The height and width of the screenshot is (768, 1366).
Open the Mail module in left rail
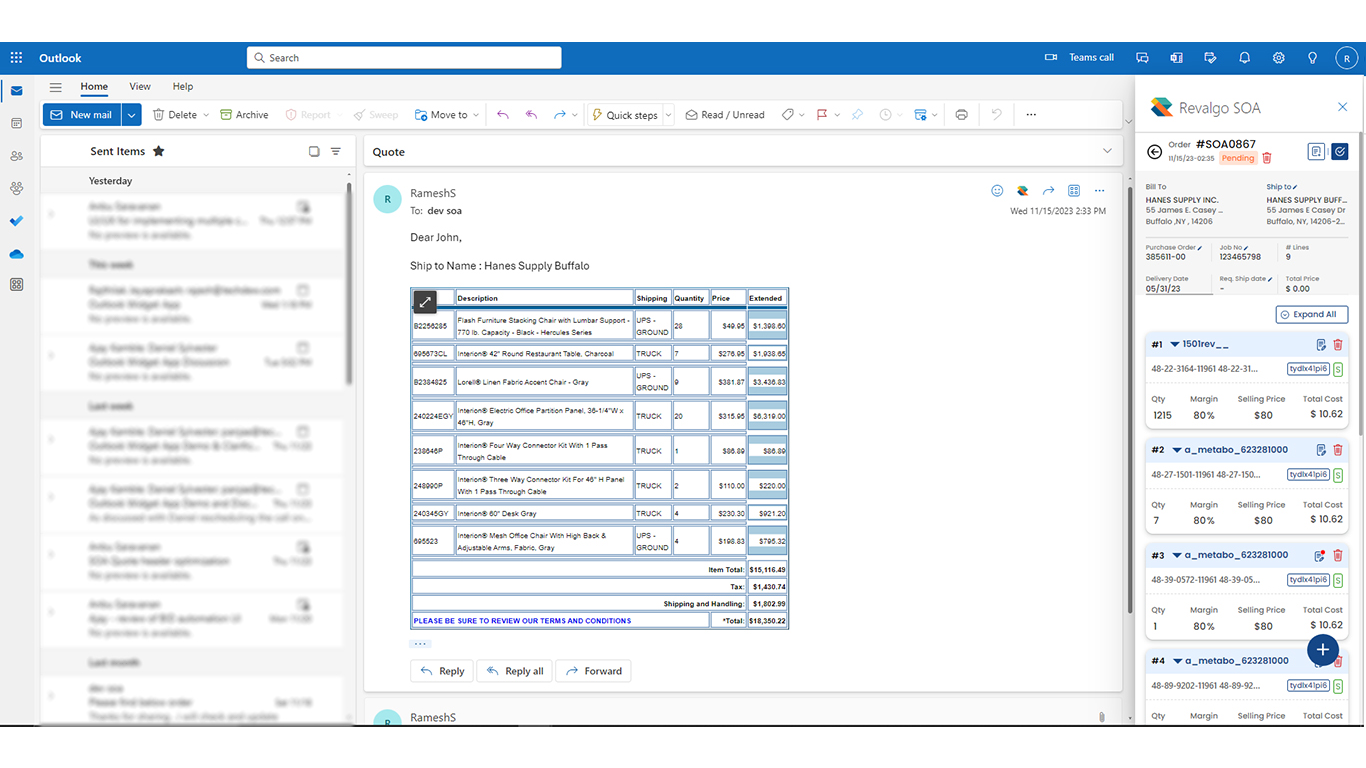(16, 91)
